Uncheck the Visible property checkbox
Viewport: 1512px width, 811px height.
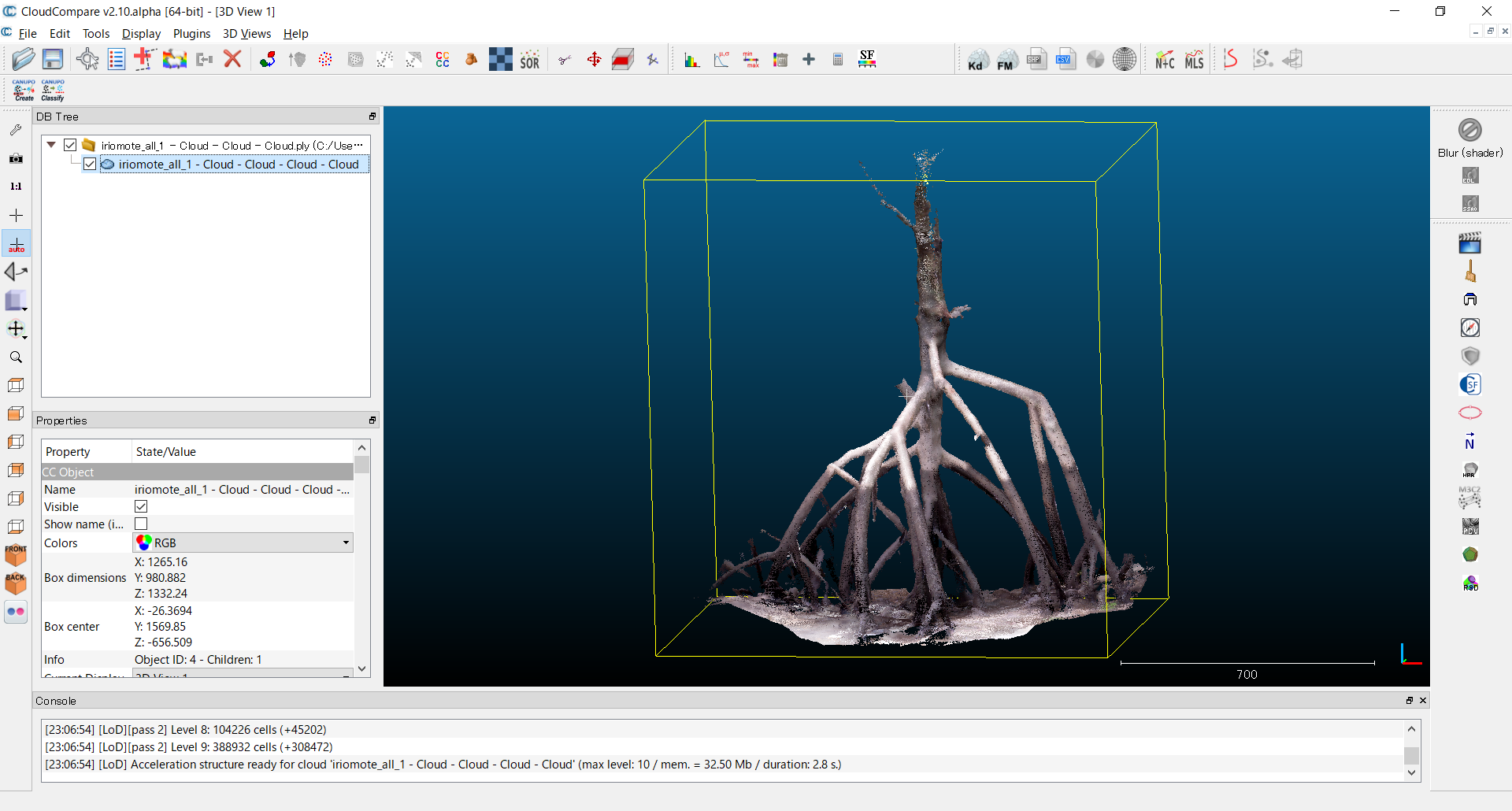point(141,506)
